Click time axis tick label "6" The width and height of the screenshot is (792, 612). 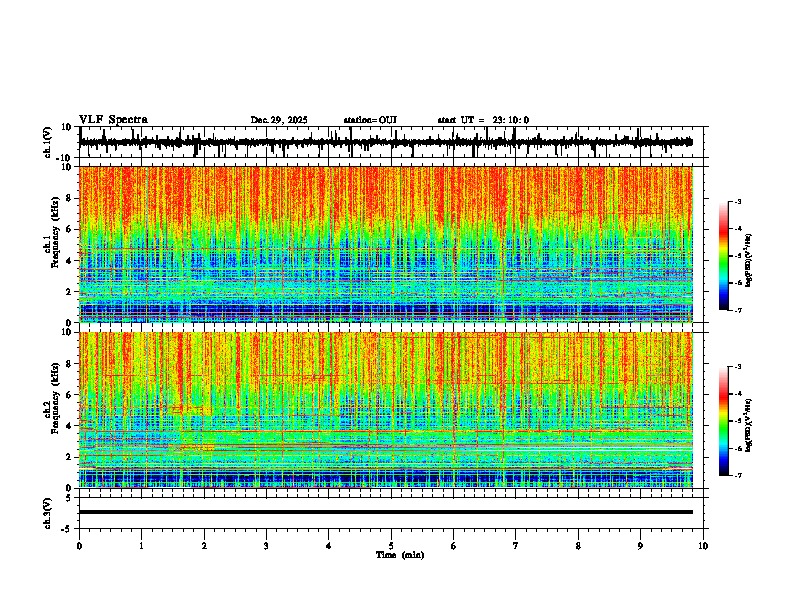[454, 546]
